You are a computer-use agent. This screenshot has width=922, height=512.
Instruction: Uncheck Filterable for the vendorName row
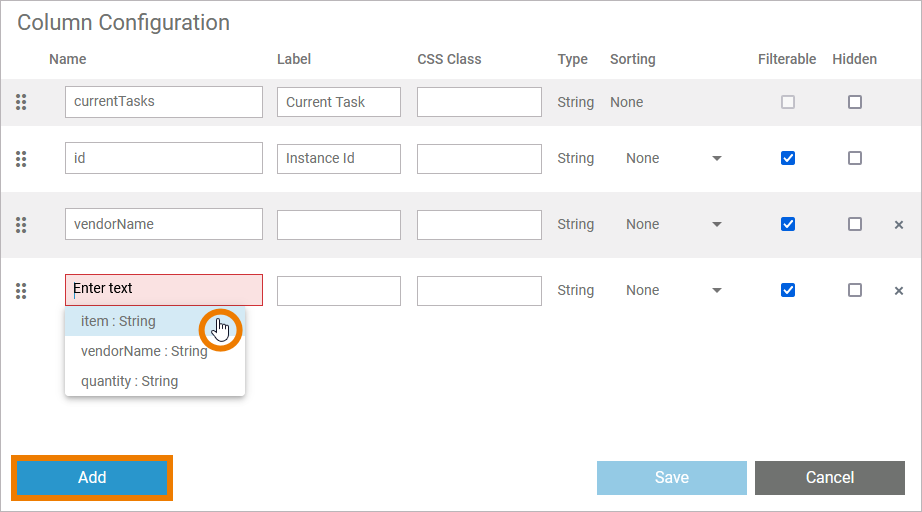pos(788,224)
